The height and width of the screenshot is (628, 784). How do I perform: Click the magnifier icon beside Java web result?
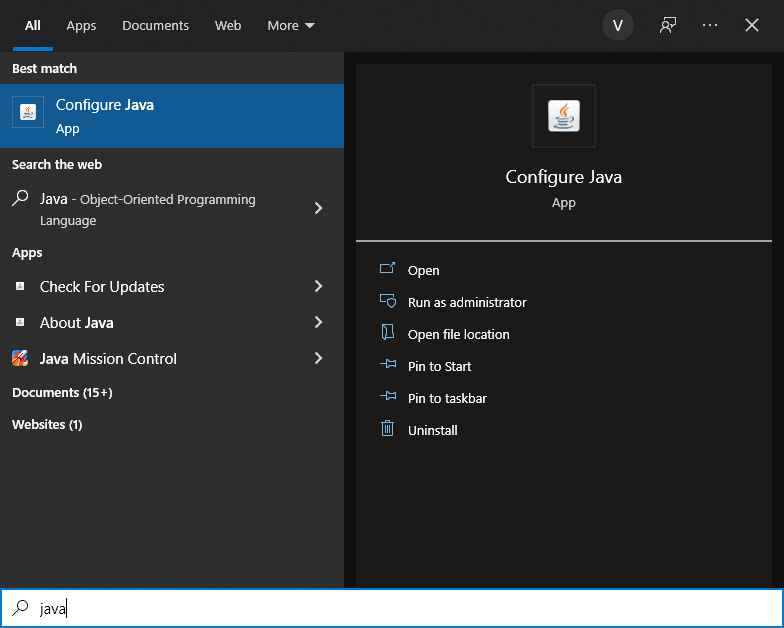[x=20, y=198]
